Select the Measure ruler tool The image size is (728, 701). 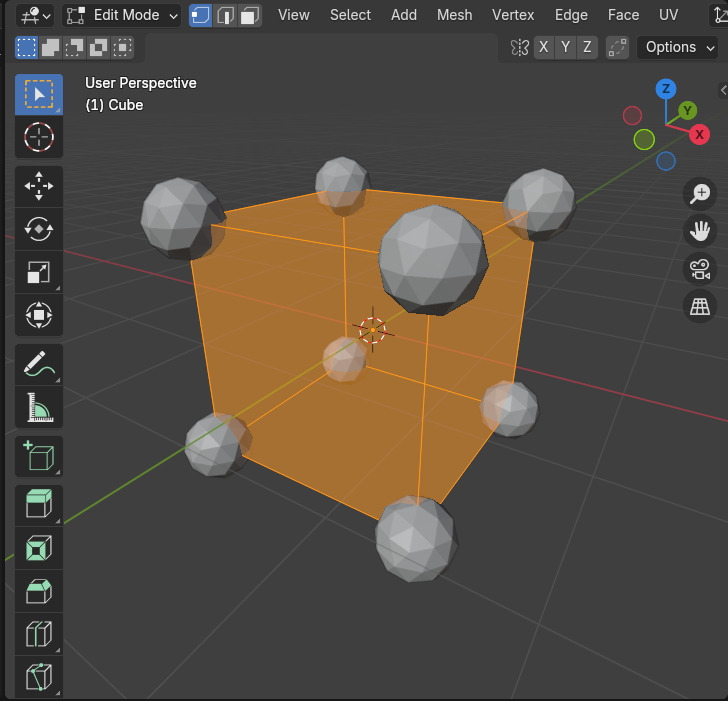click(x=39, y=407)
